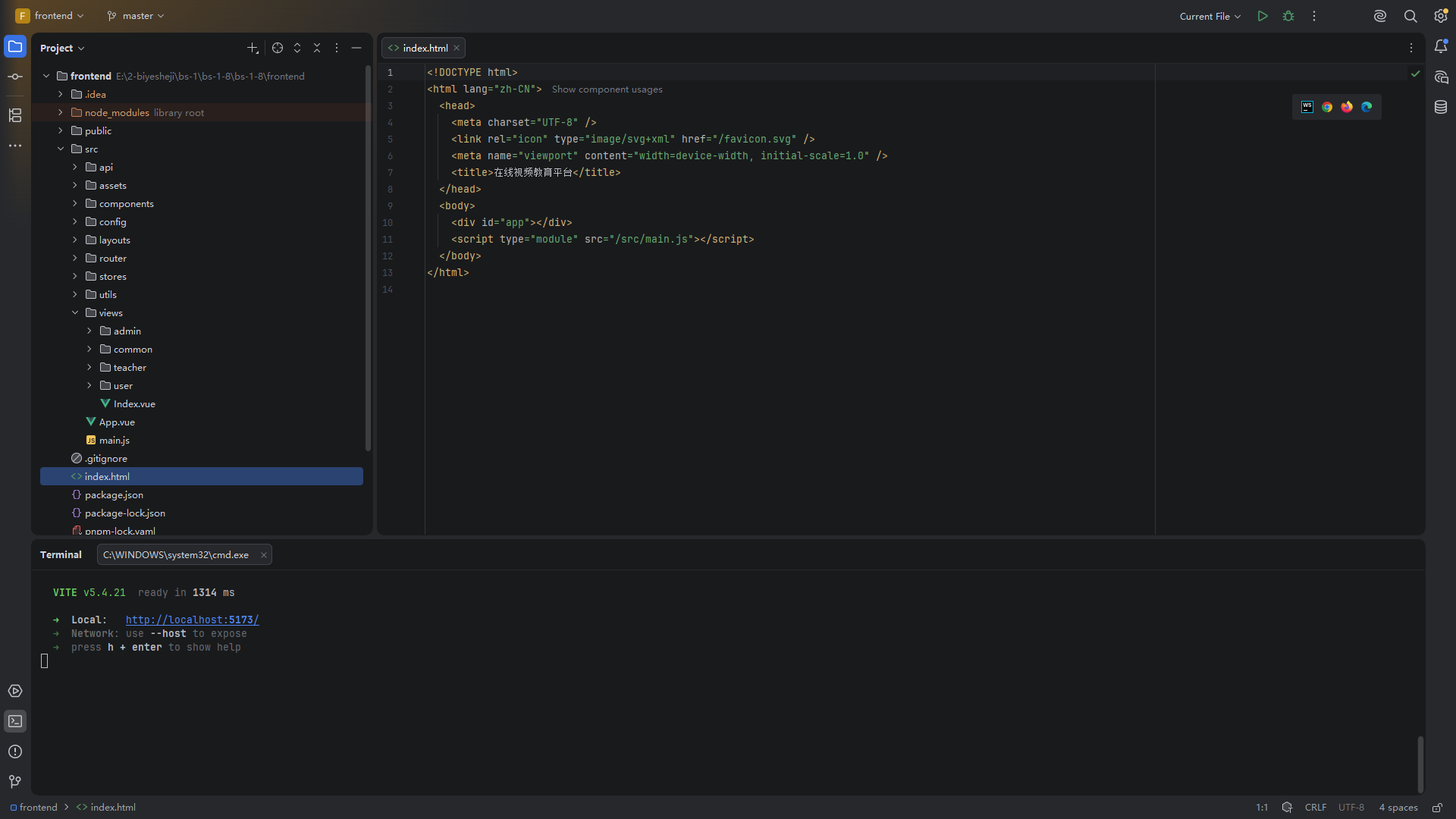This screenshot has width=1456, height=819.
Task: Expand the node_modules folder
Action: coord(61,112)
